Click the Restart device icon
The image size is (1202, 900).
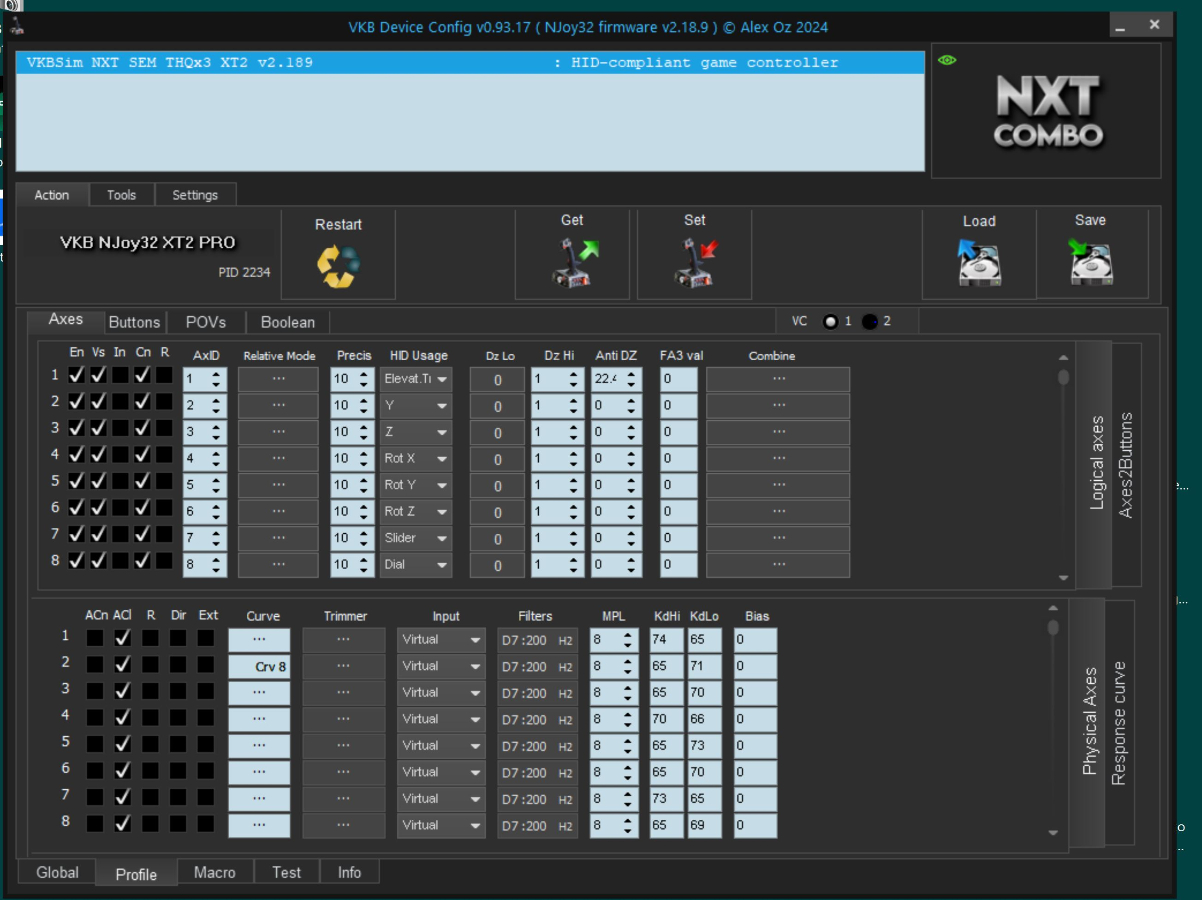pos(338,265)
